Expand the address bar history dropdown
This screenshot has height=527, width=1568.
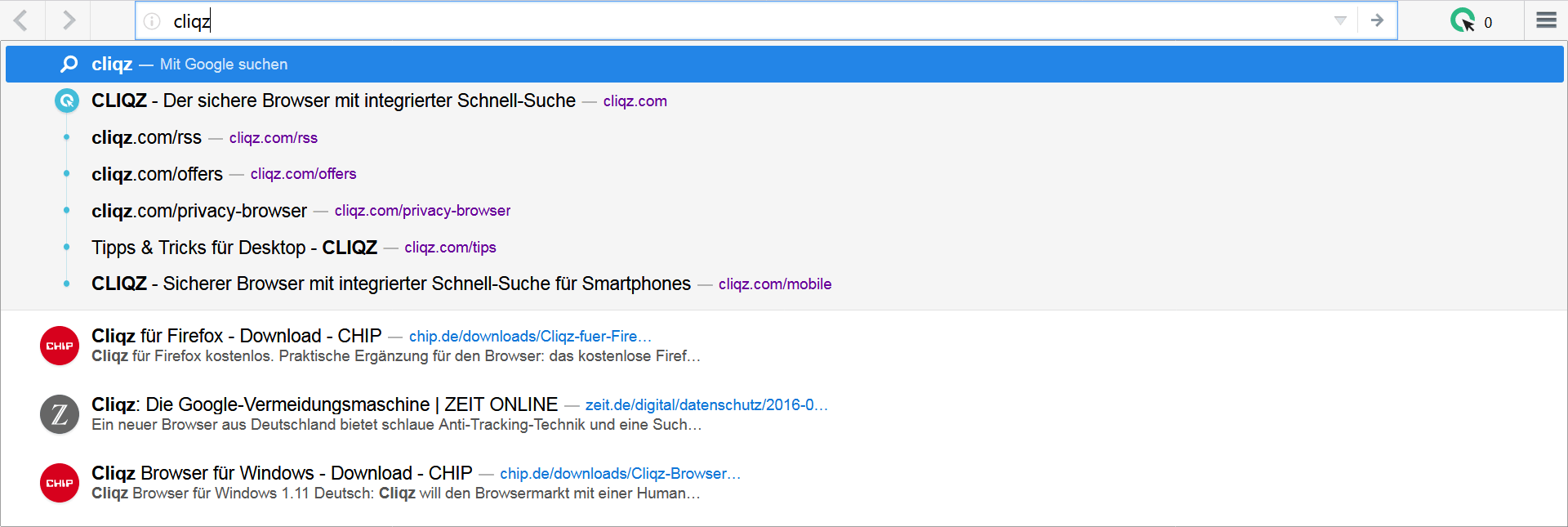tap(1340, 20)
